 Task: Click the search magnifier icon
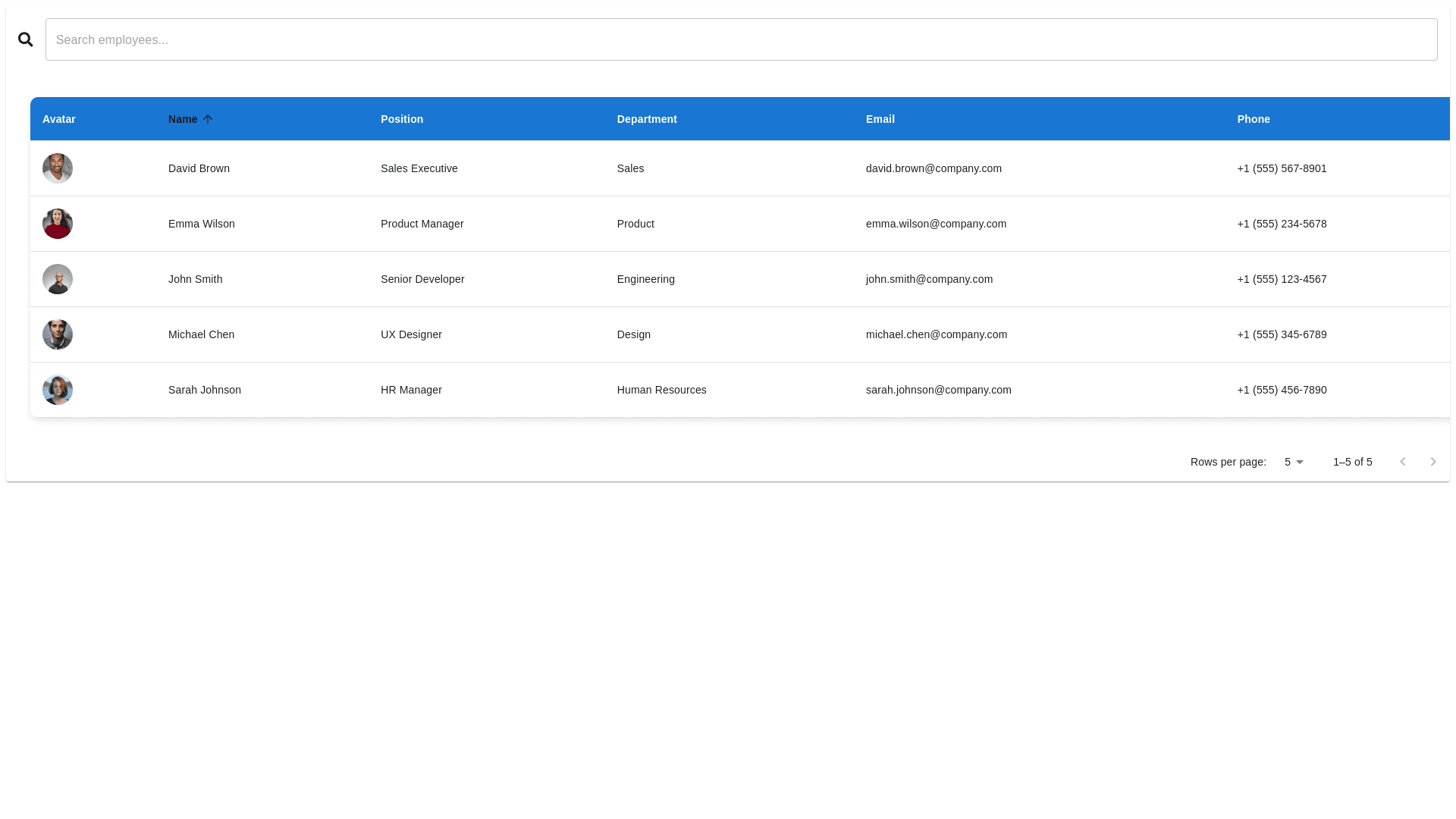pyautogui.click(x=26, y=39)
